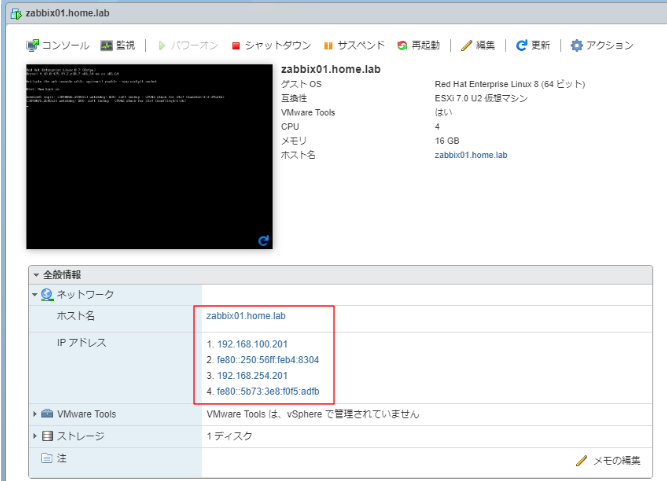The height and width of the screenshot is (481, 667).
Task: Collapse the 全般情報 panel arrow
Action: tap(36, 275)
